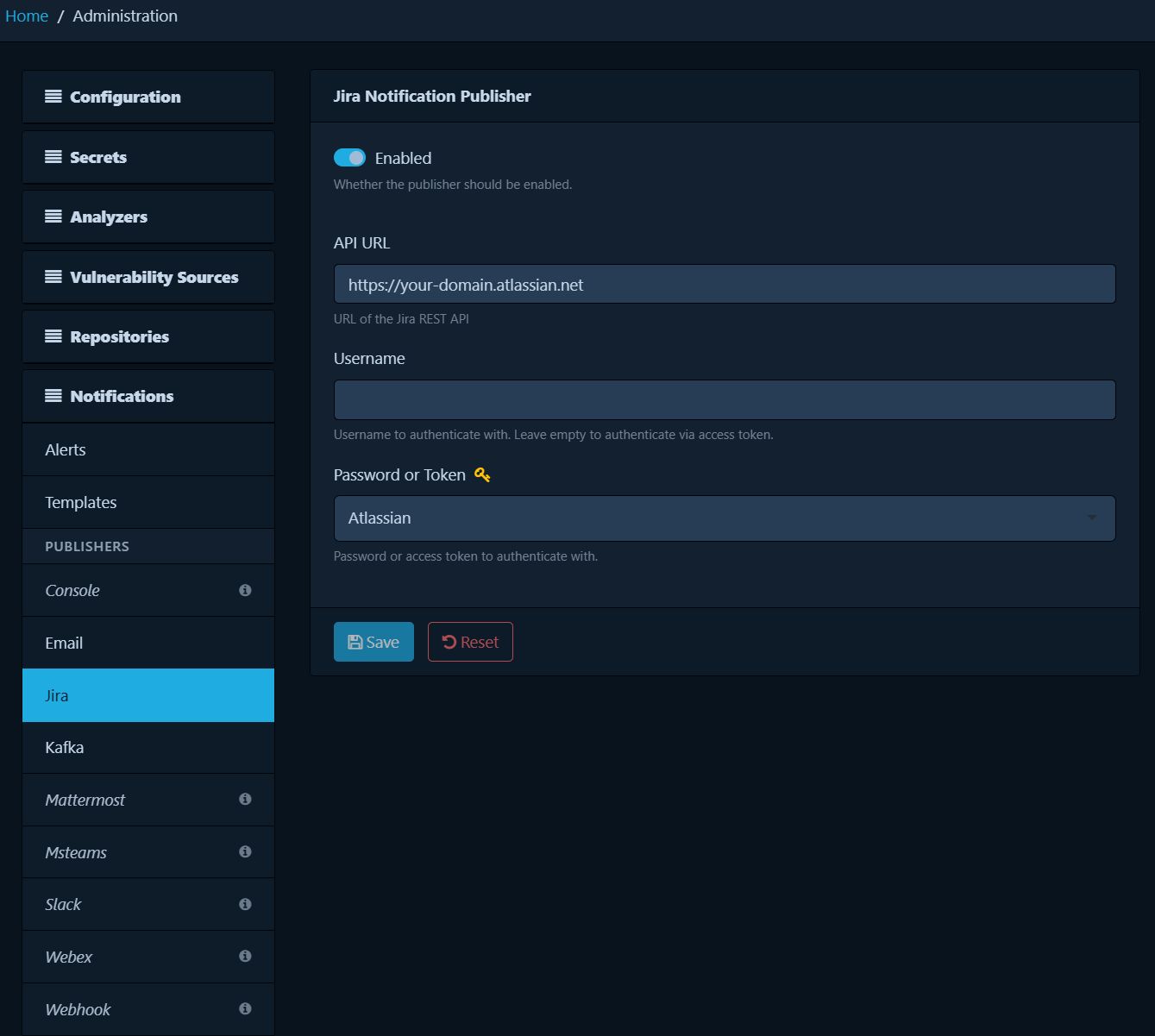
Task: Expand the Analyzers section
Action: (148, 217)
